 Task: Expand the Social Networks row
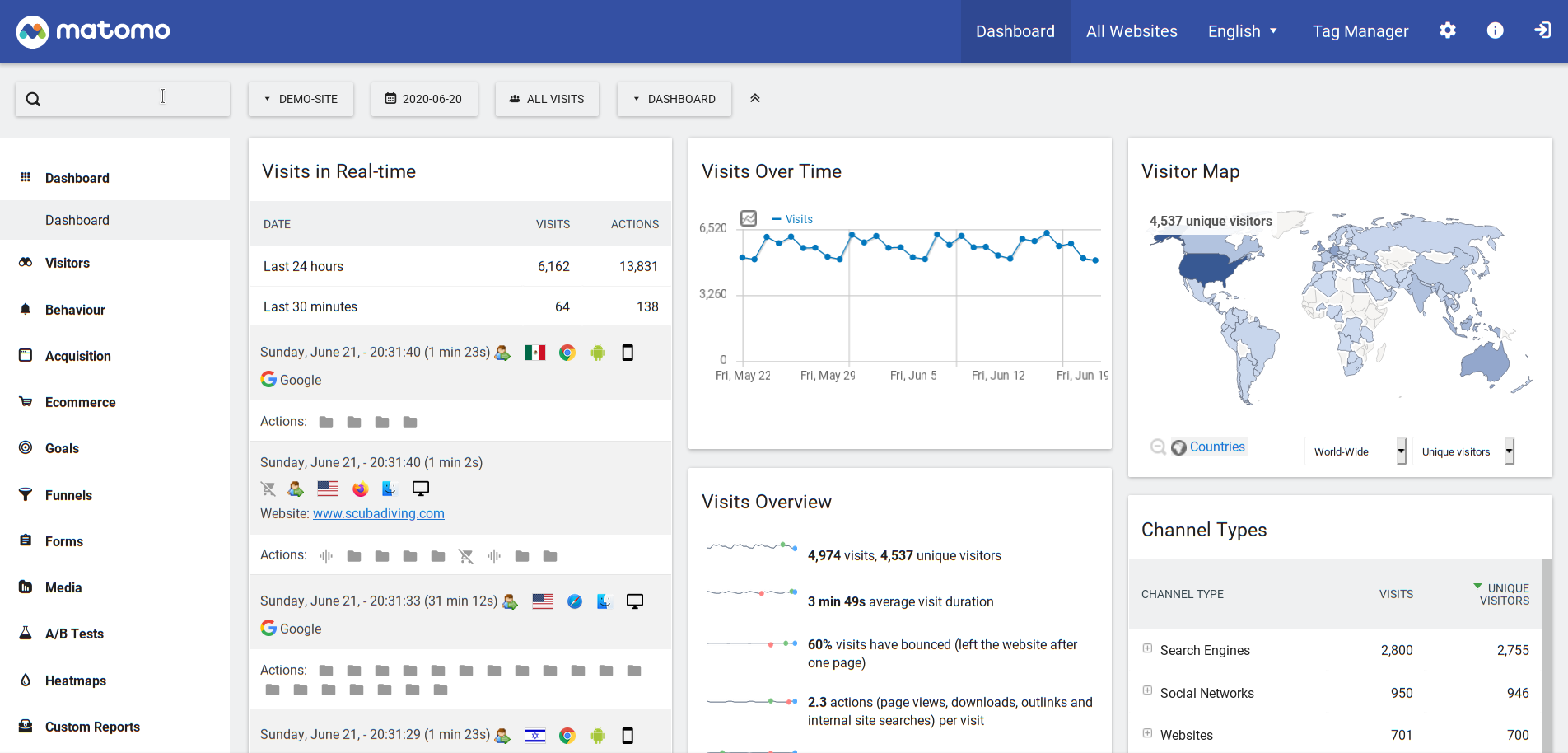(1147, 690)
